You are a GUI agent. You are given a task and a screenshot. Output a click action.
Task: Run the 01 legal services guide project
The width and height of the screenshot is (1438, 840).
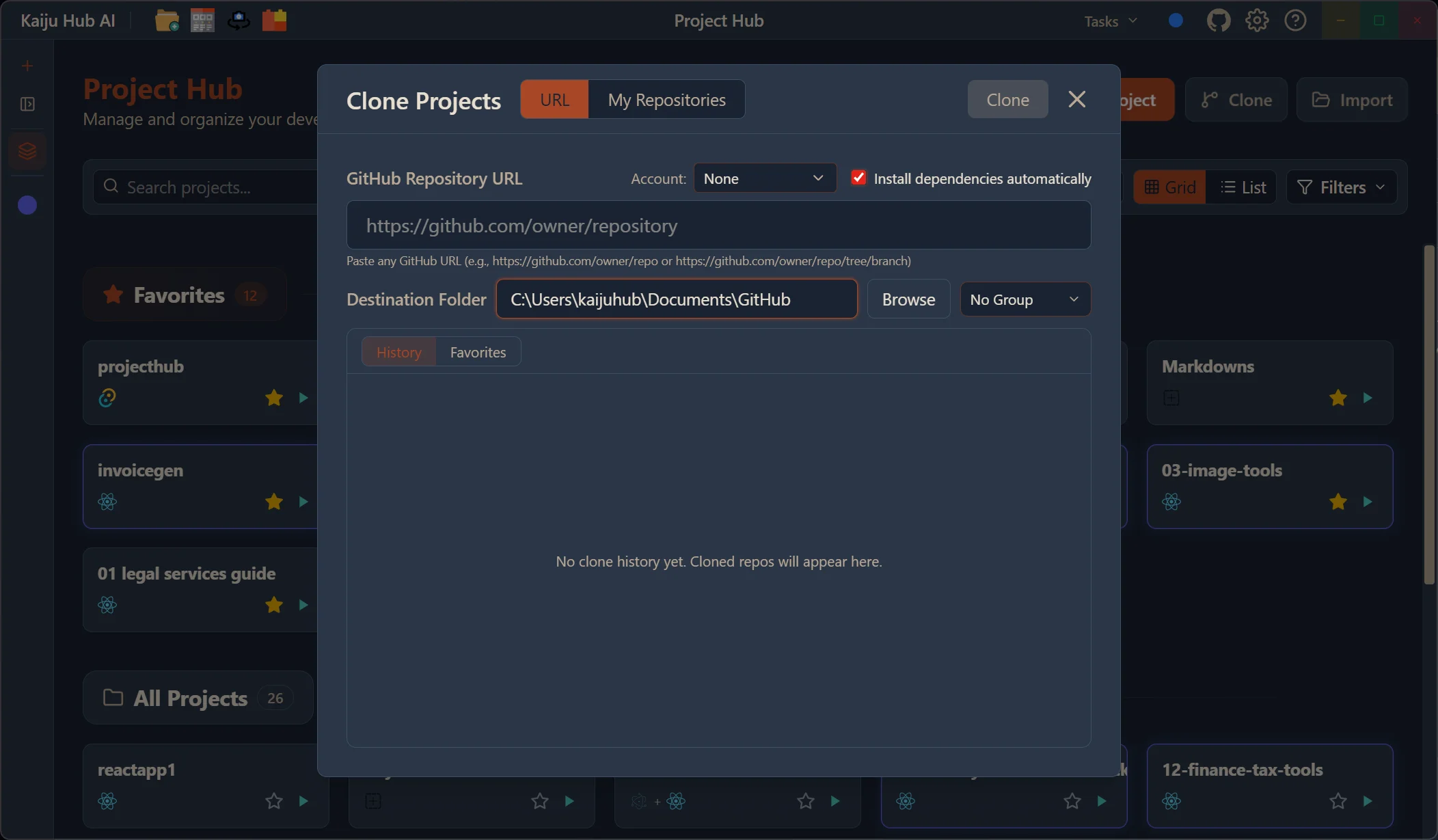[303, 605]
